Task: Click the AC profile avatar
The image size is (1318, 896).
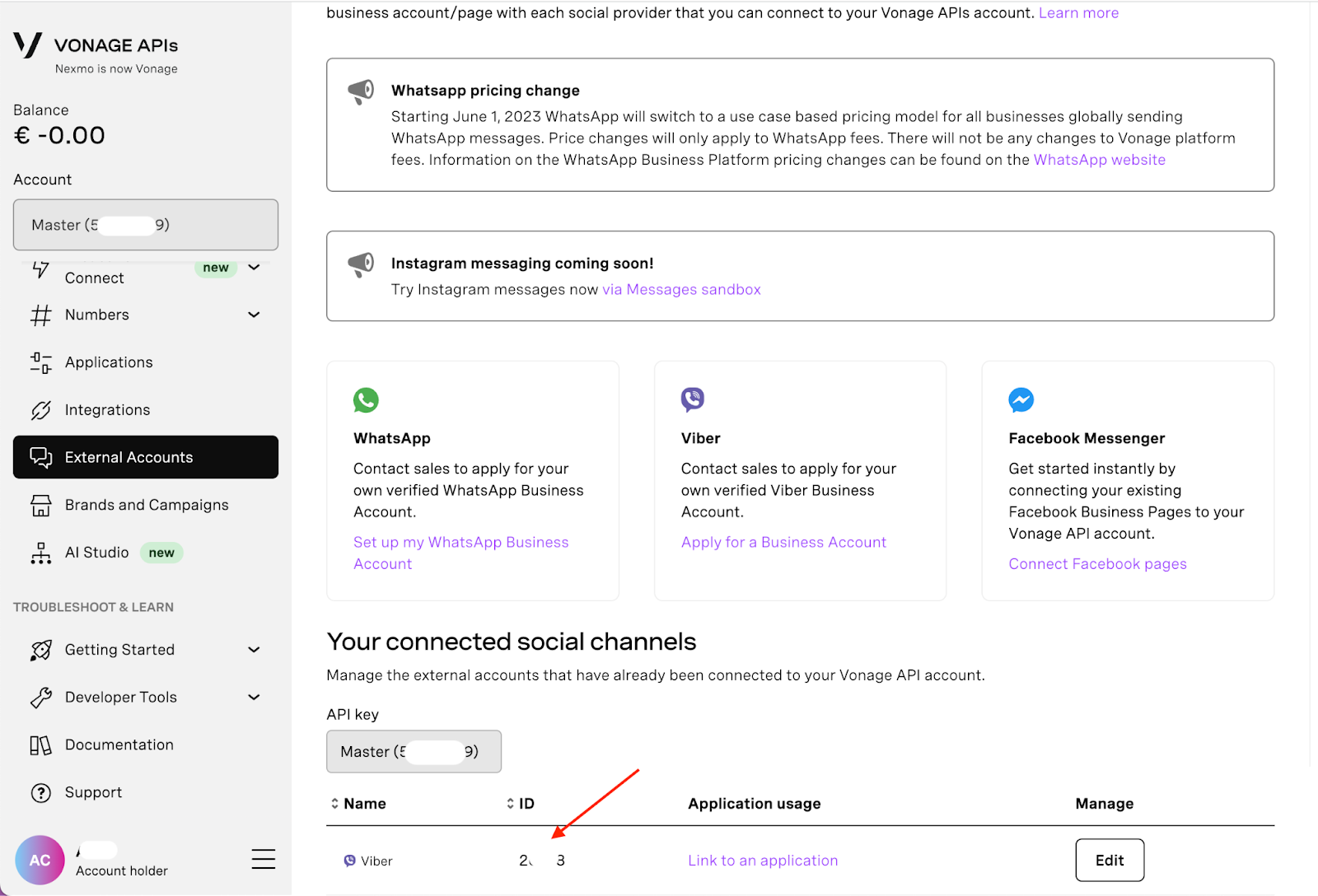Action: (40, 860)
